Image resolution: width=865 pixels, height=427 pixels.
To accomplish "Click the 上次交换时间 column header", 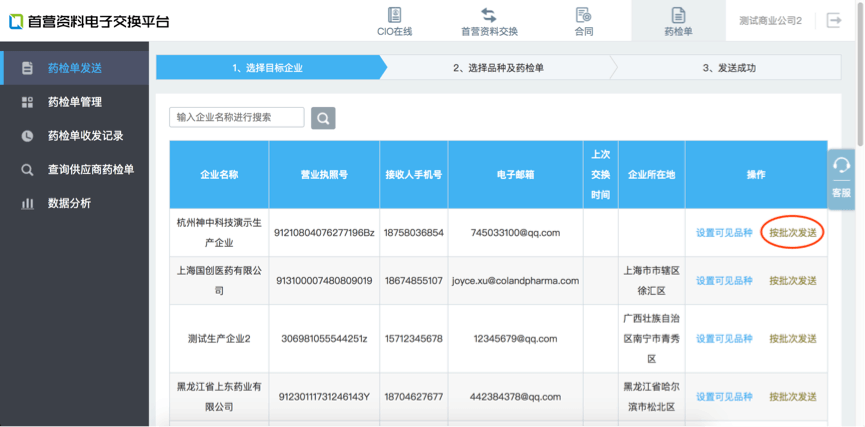I will click(x=601, y=175).
